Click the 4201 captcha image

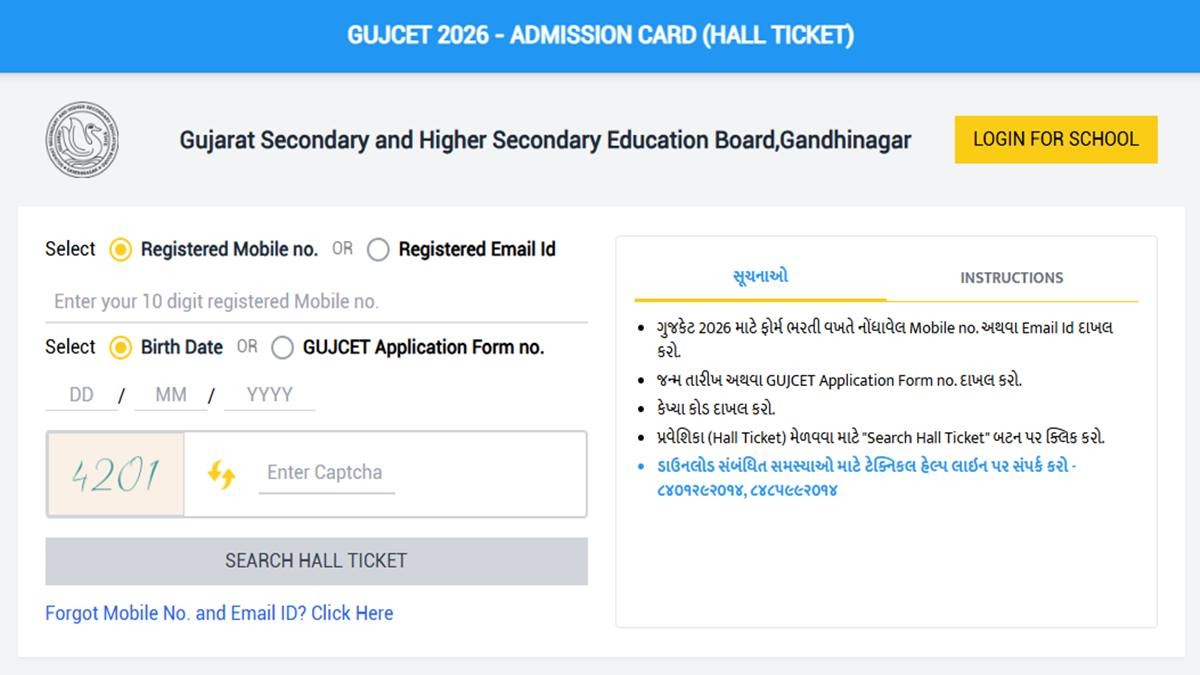[115, 475]
